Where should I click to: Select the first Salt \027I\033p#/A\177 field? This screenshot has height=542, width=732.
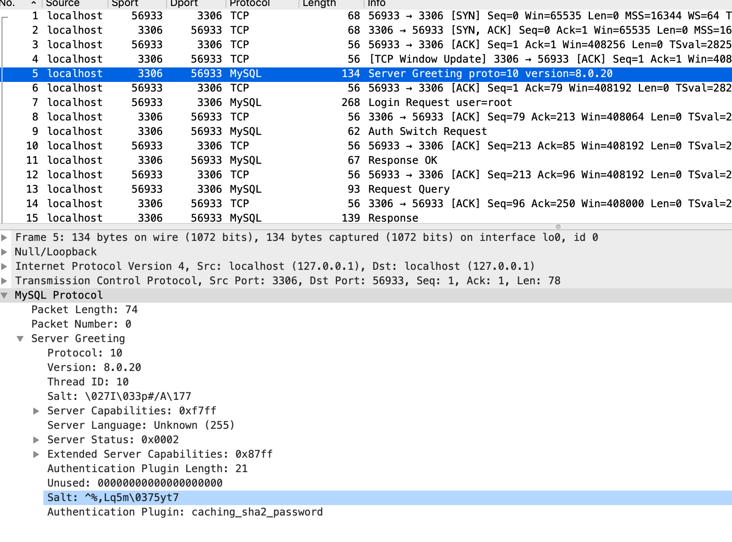[119, 396]
